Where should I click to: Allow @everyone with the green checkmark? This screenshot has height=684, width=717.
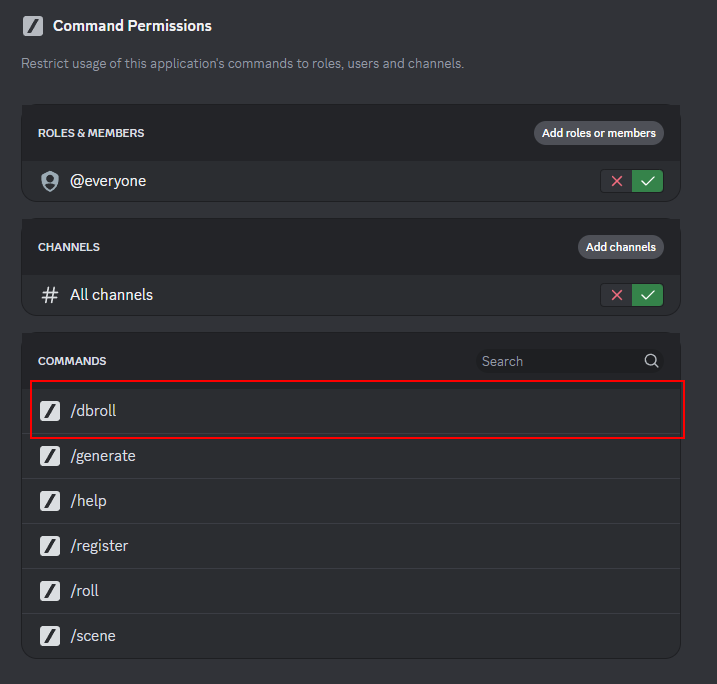click(648, 181)
